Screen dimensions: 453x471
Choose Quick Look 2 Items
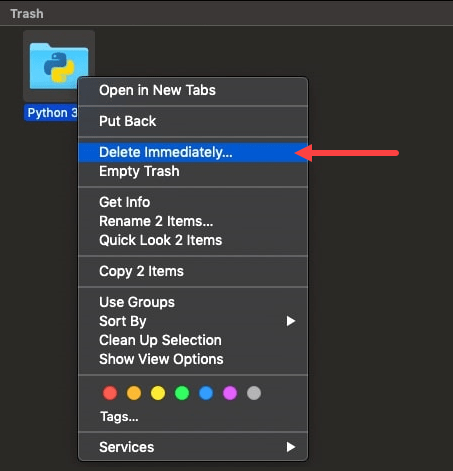pos(193,240)
